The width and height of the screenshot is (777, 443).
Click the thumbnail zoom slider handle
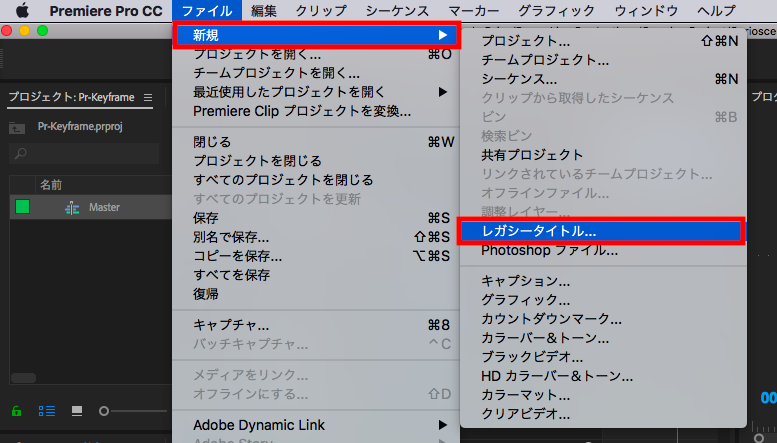pyautogui.click(x=104, y=411)
